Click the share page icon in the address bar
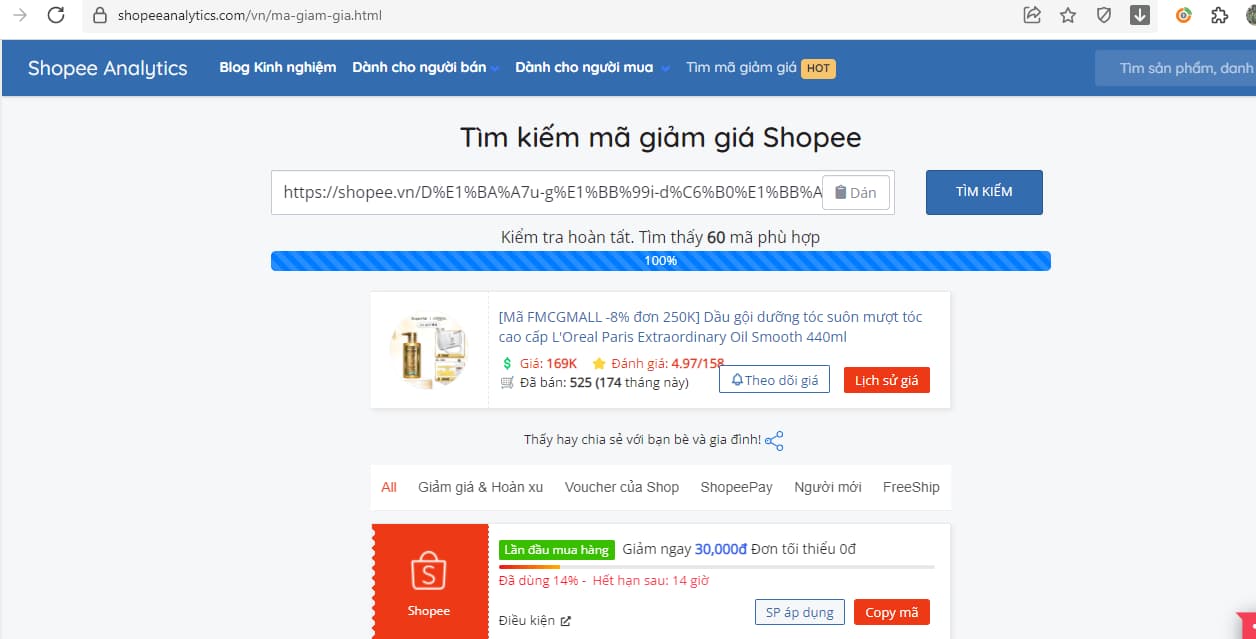The width and height of the screenshot is (1256, 639). (x=1032, y=15)
